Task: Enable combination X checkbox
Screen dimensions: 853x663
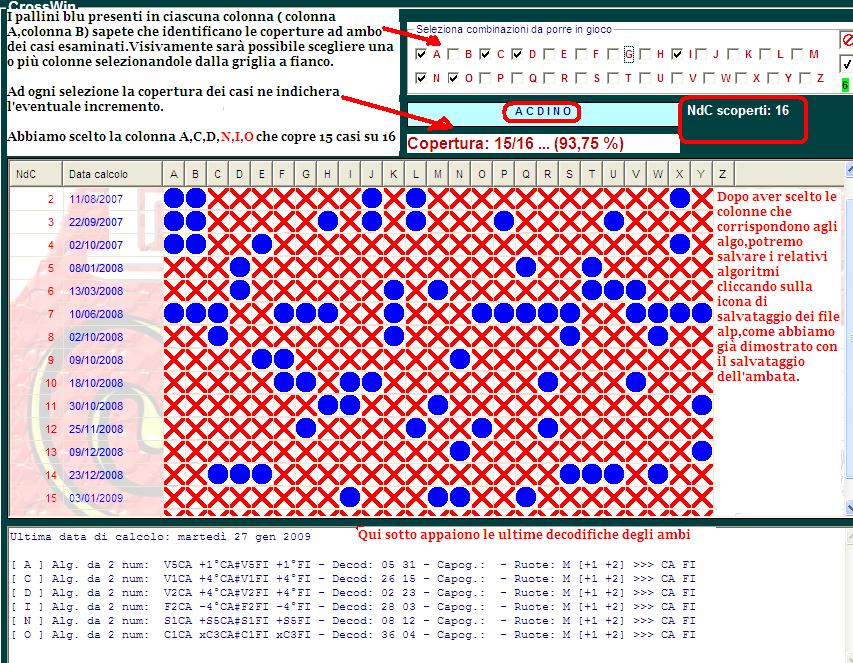Action: tap(741, 78)
